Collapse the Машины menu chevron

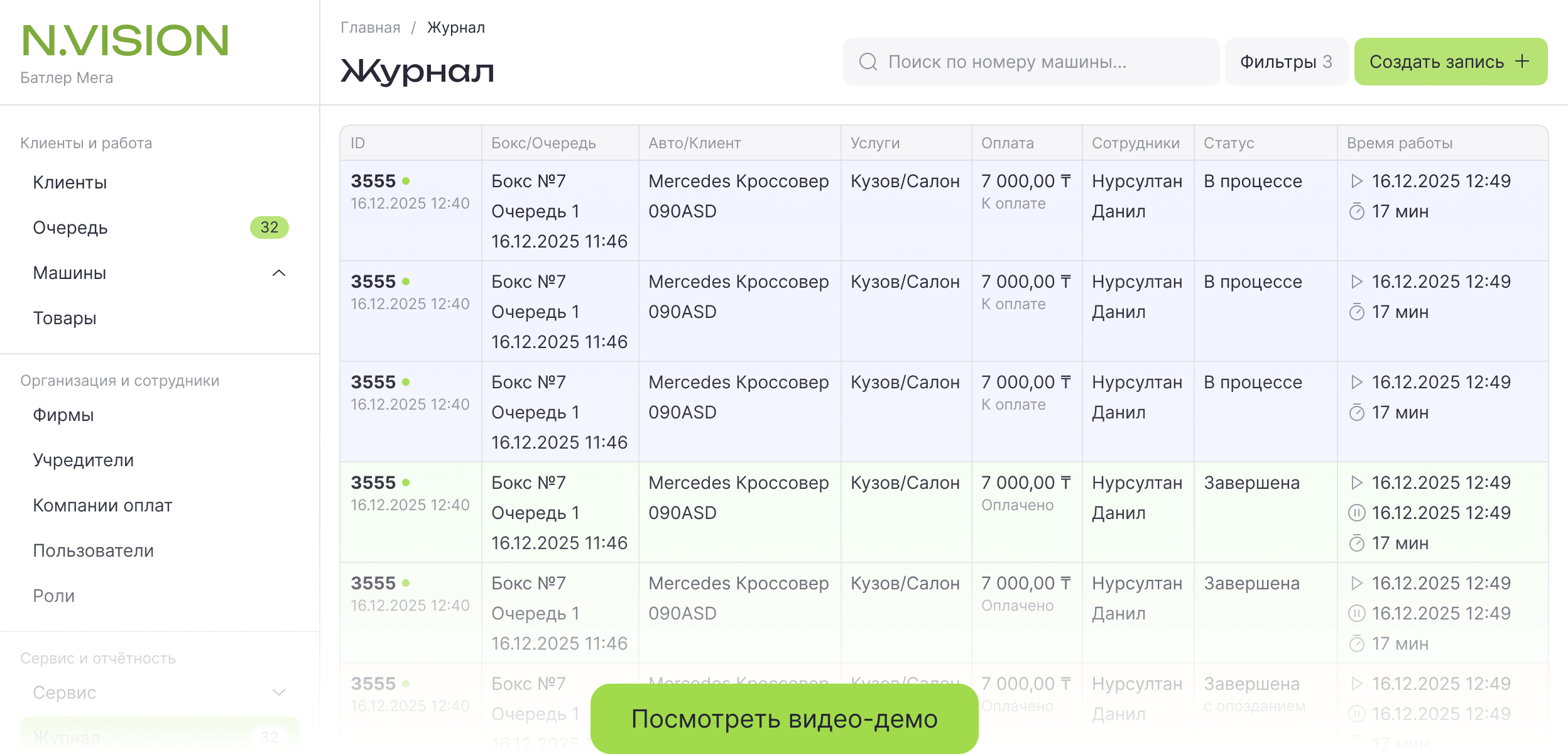[279, 273]
